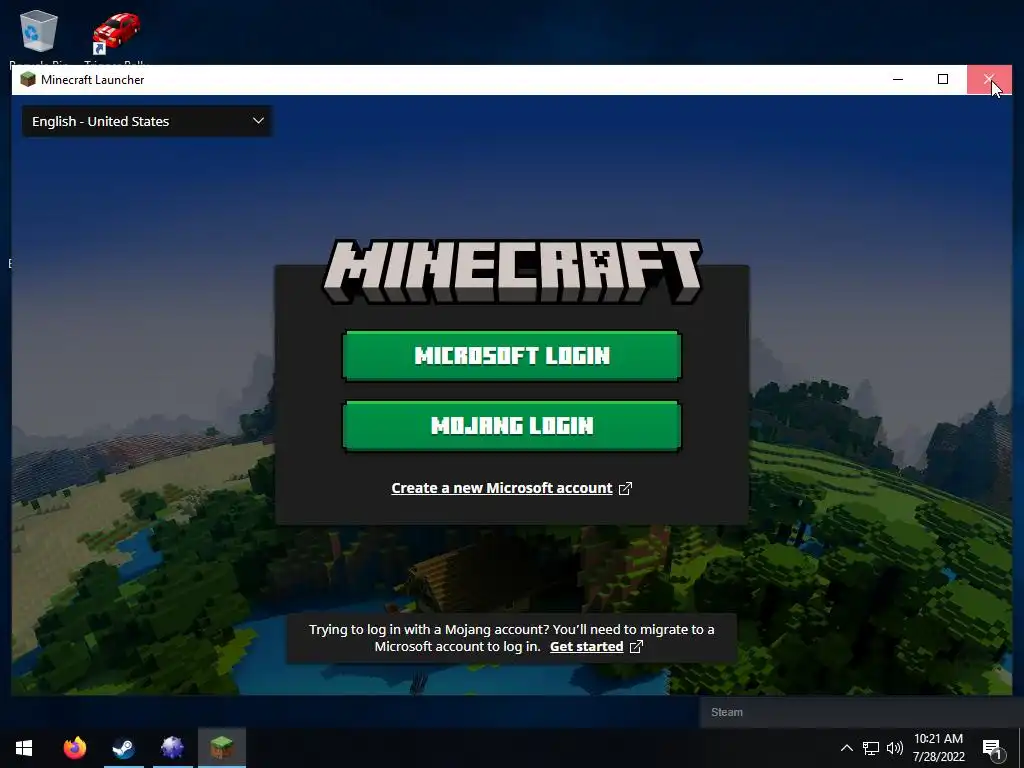Click the Microsoft Login button
This screenshot has height=768, width=1024.
pyautogui.click(x=512, y=355)
